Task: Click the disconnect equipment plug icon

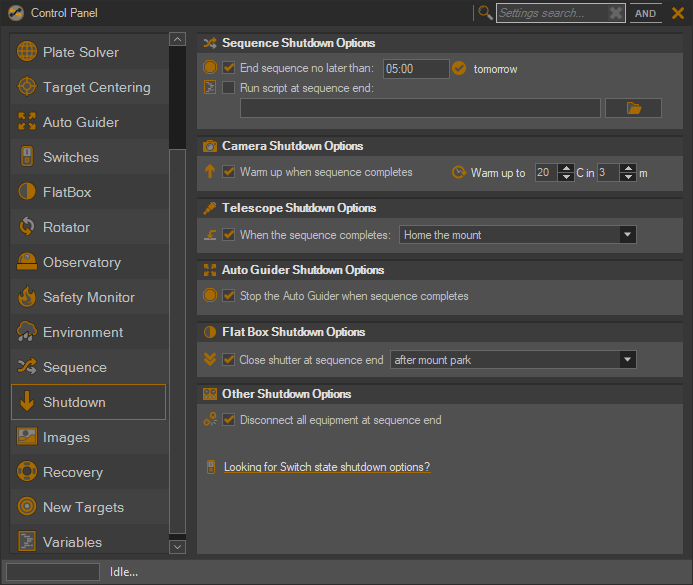Action: coord(210,419)
